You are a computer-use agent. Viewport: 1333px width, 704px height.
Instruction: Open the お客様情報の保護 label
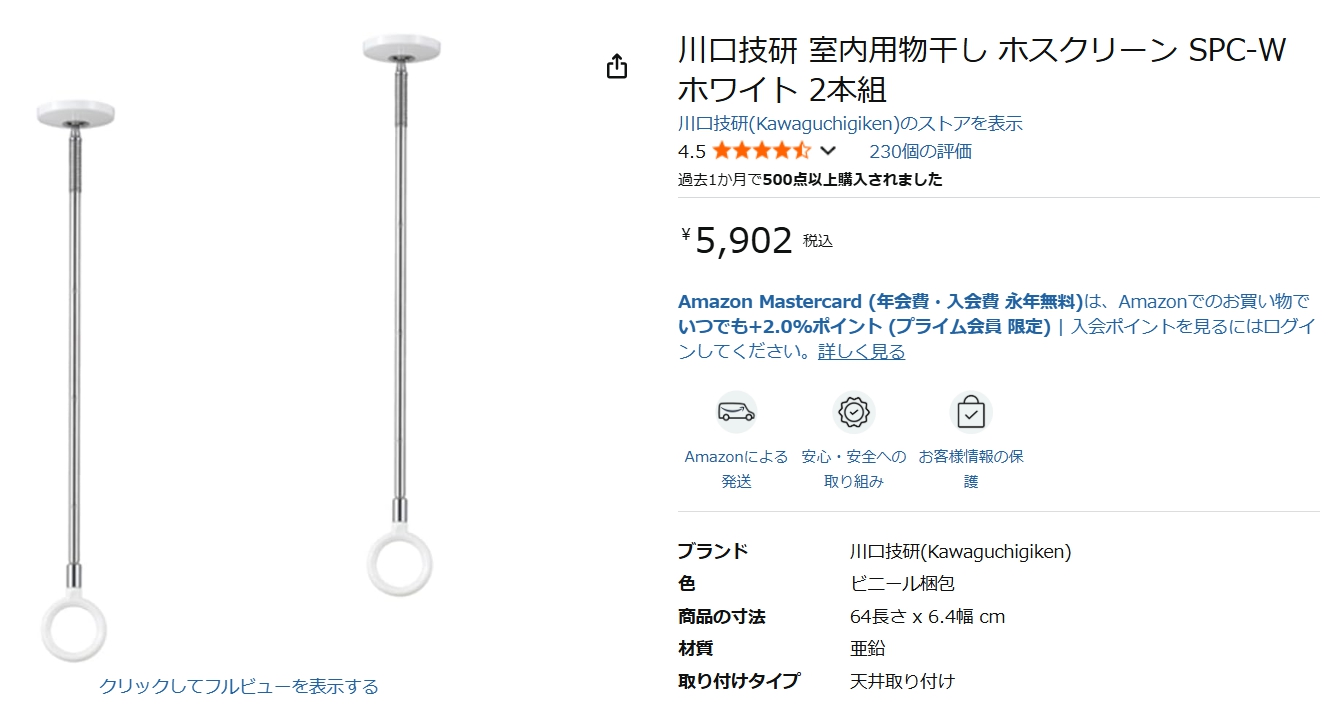coord(971,469)
